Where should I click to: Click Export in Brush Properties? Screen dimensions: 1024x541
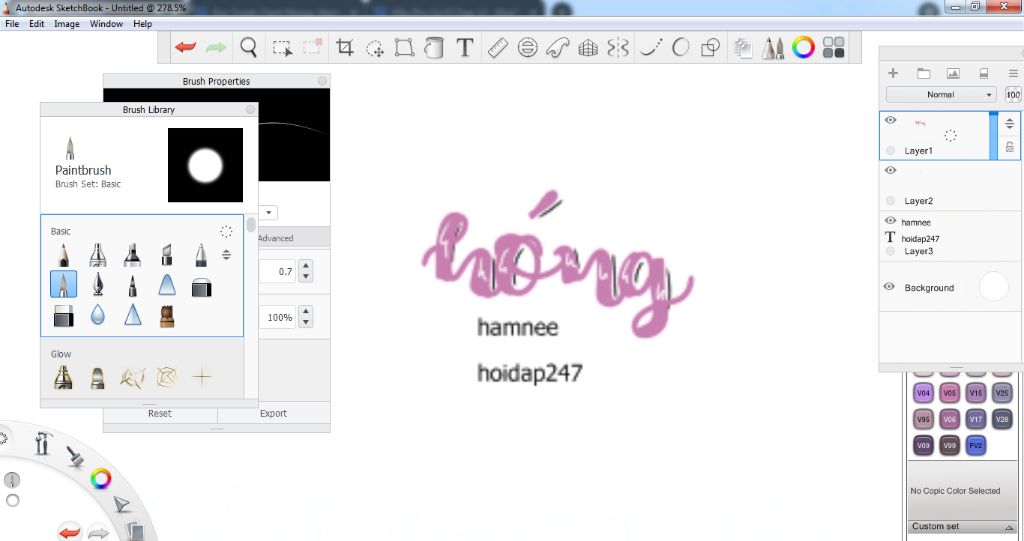(274, 414)
